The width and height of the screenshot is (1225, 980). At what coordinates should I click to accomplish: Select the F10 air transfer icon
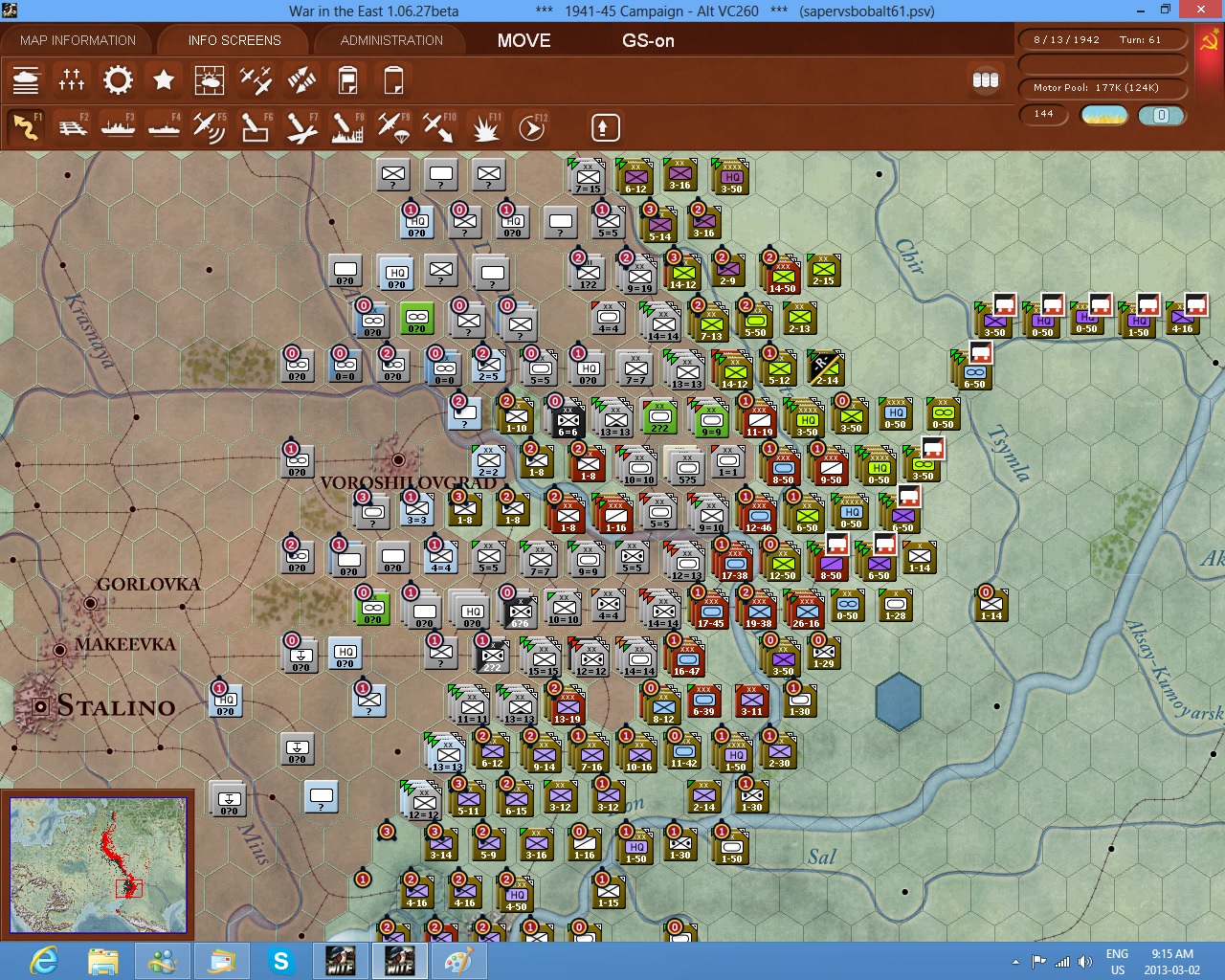[439, 126]
